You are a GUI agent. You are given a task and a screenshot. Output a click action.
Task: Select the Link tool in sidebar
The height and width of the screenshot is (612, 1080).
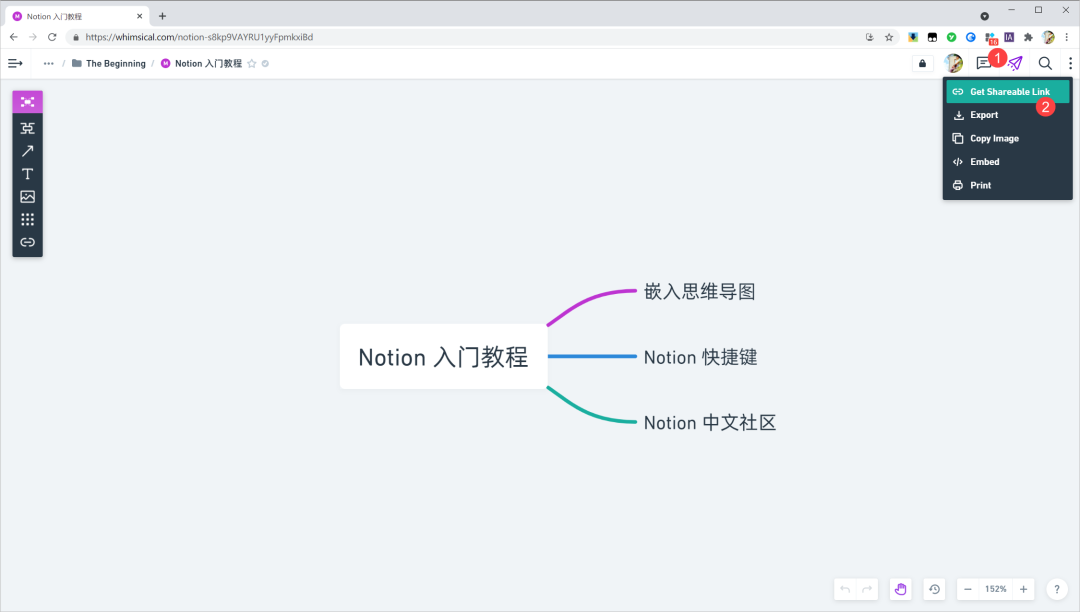click(28, 242)
